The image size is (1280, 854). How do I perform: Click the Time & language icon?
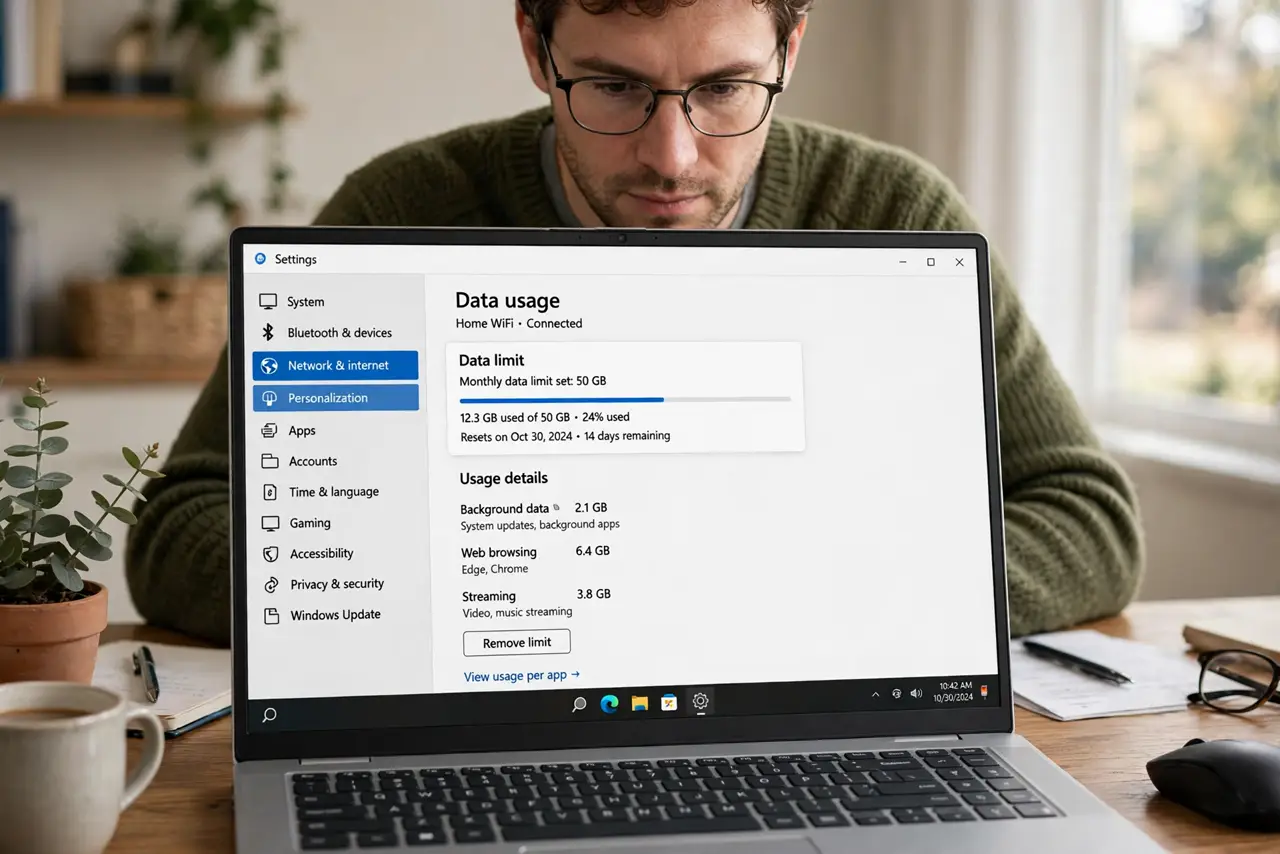coord(269,492)
